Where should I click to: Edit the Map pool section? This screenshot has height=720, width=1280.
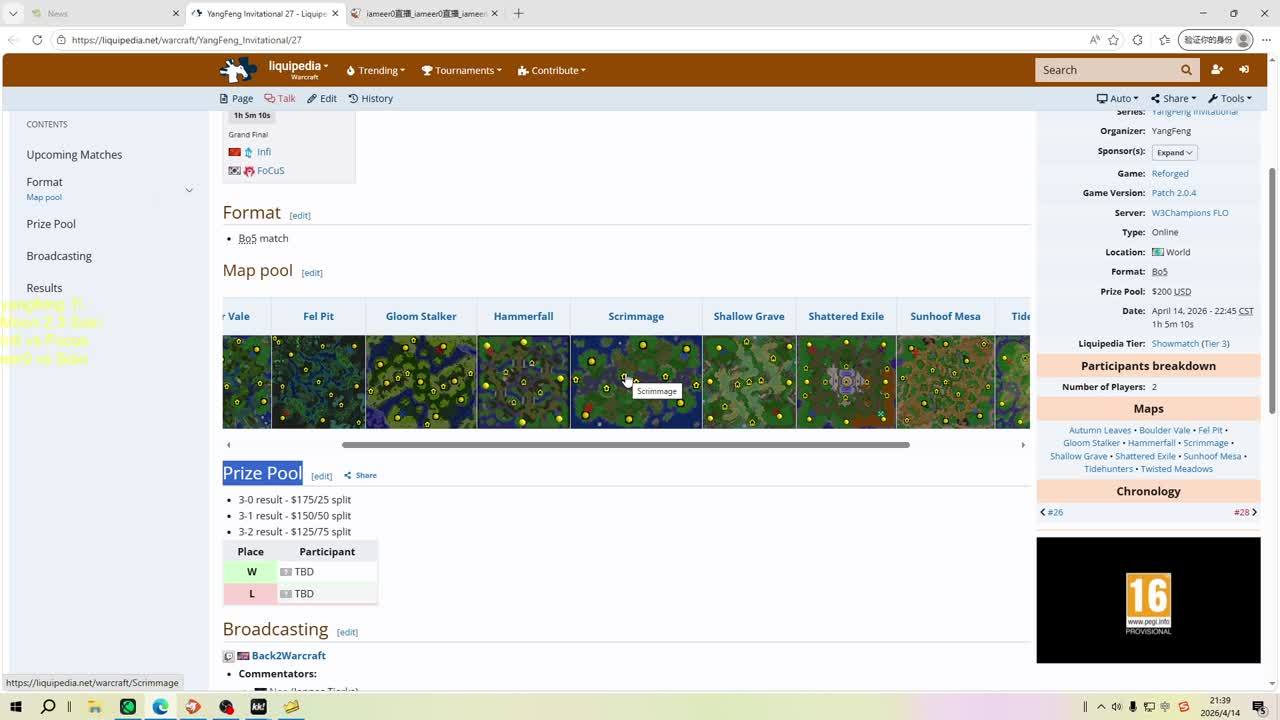pos(312,273)
